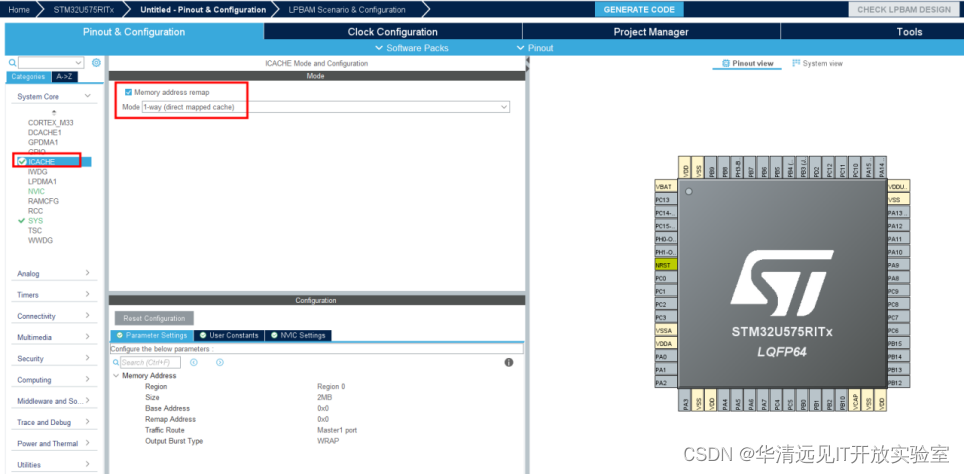
Task: Click the Reset Configuration button
Action: [x=154, y=318]
